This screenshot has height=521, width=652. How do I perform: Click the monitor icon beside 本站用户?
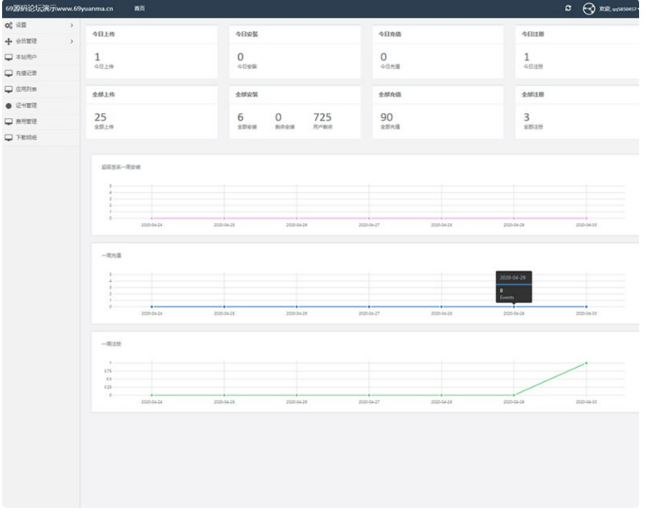click(9, 57)
